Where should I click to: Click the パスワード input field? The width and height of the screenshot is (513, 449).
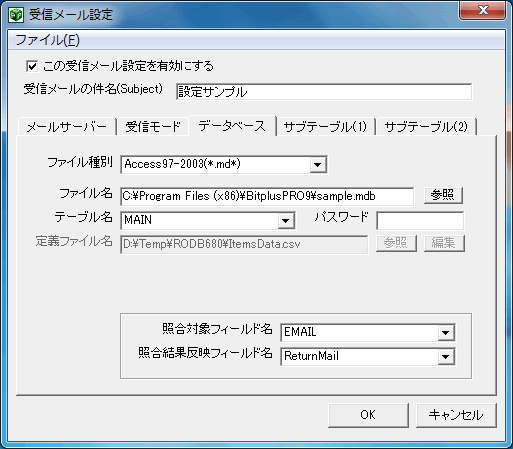(x=420, y=221)
